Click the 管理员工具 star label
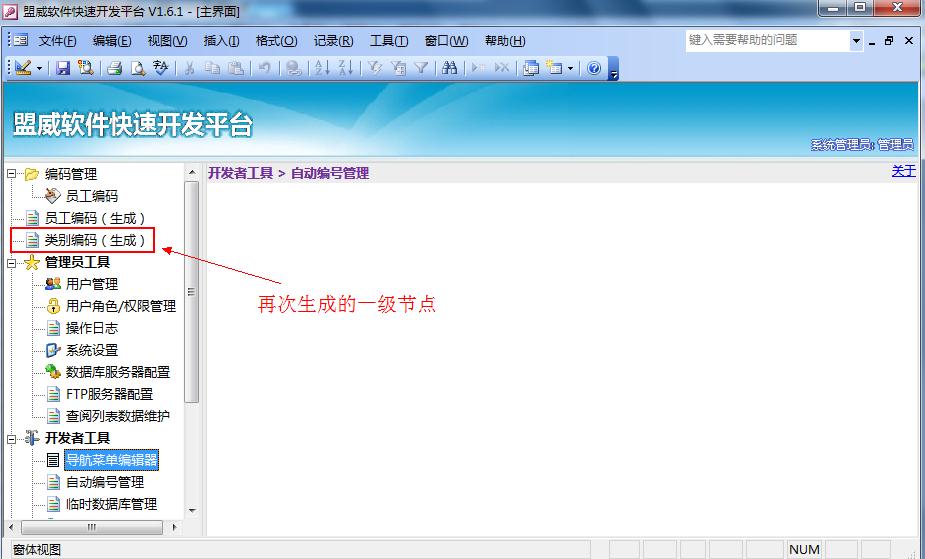Screen dimensions: 925x559 [77, 262]
